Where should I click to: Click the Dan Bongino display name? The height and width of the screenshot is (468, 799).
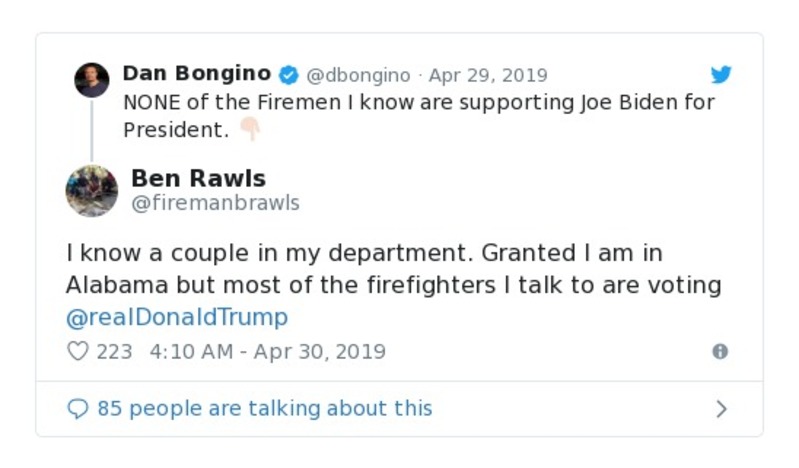[196, 74]
